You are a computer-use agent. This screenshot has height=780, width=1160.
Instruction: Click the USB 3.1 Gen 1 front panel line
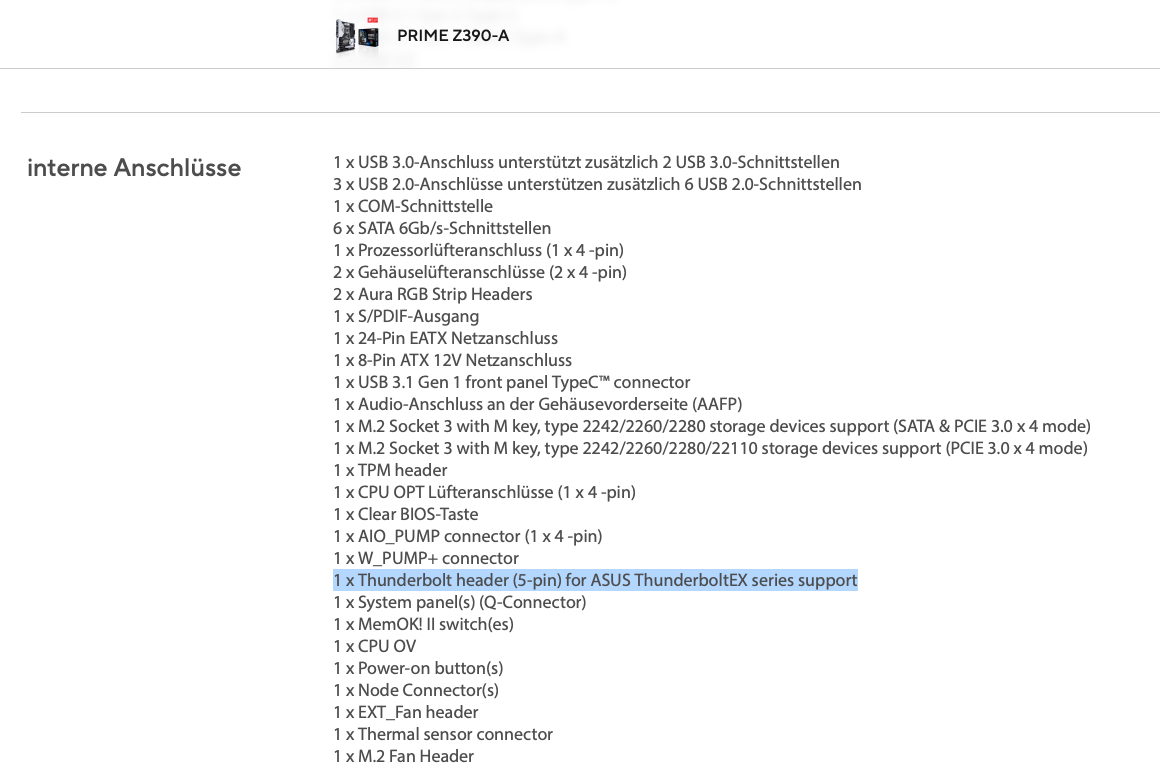[511, 382]
